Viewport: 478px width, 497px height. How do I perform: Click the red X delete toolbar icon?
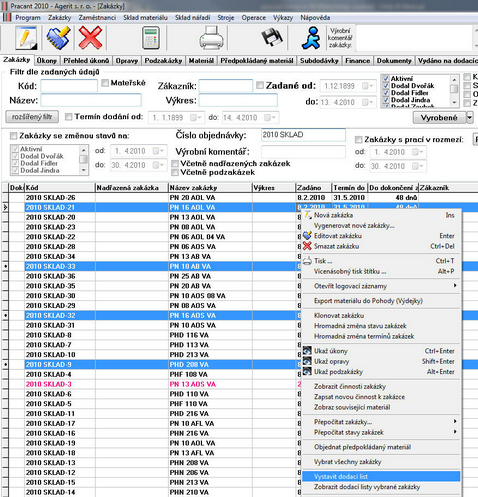click(x=90, y=38)
